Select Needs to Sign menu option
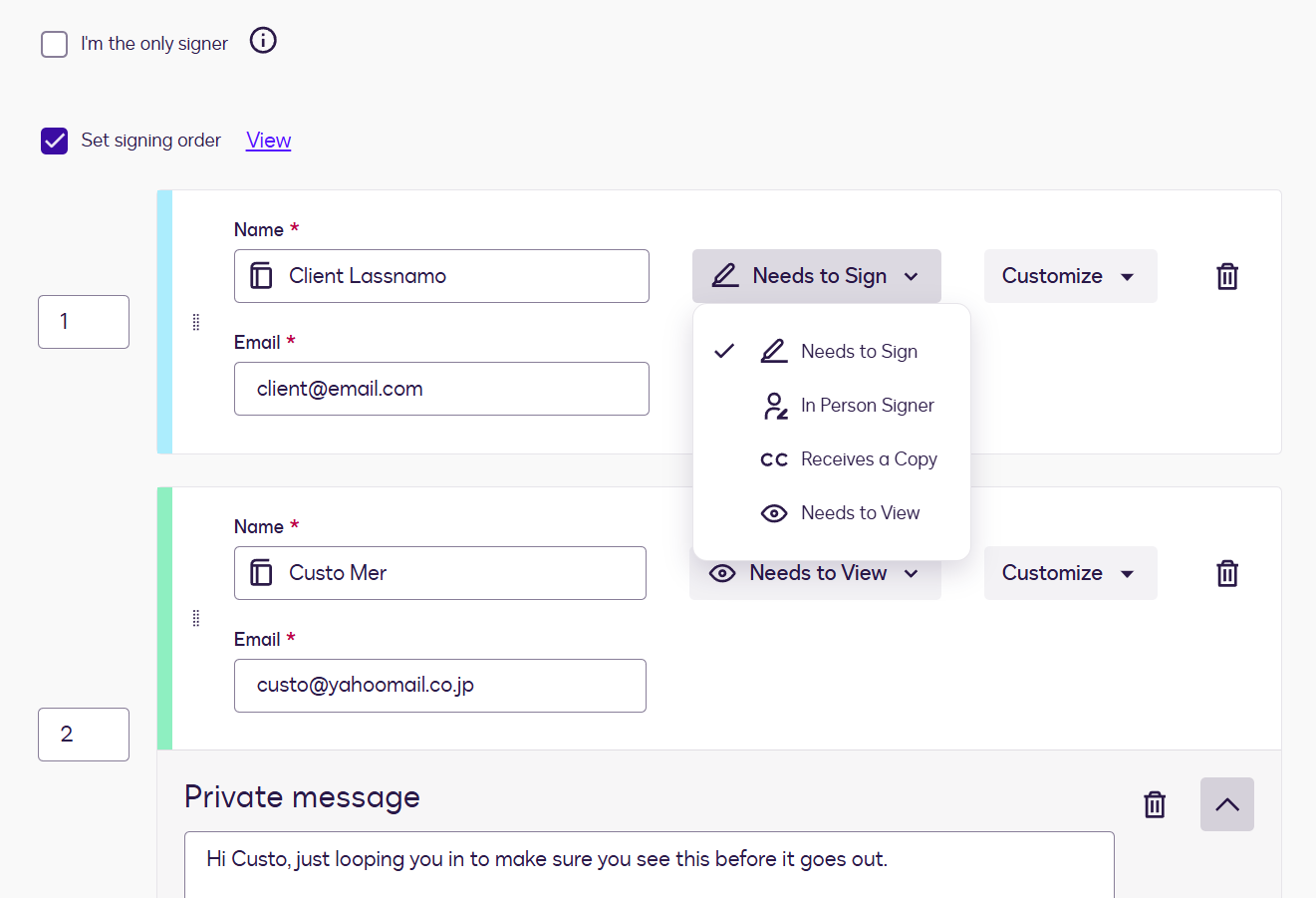This screenshot has width=1316, height=898. pos(832,351)
